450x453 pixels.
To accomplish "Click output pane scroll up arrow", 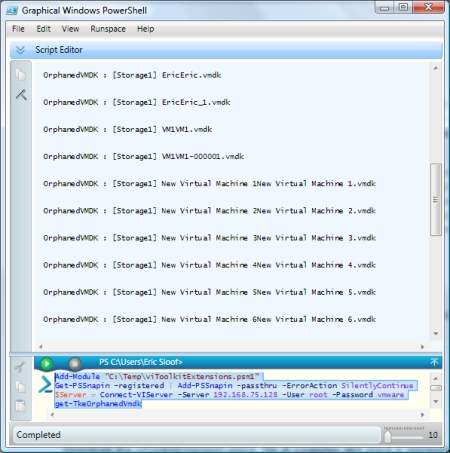I will click(436, 68).
